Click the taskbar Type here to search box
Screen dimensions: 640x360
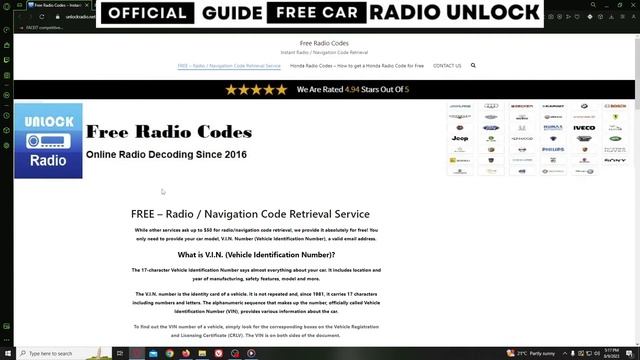tap(64, 353)
